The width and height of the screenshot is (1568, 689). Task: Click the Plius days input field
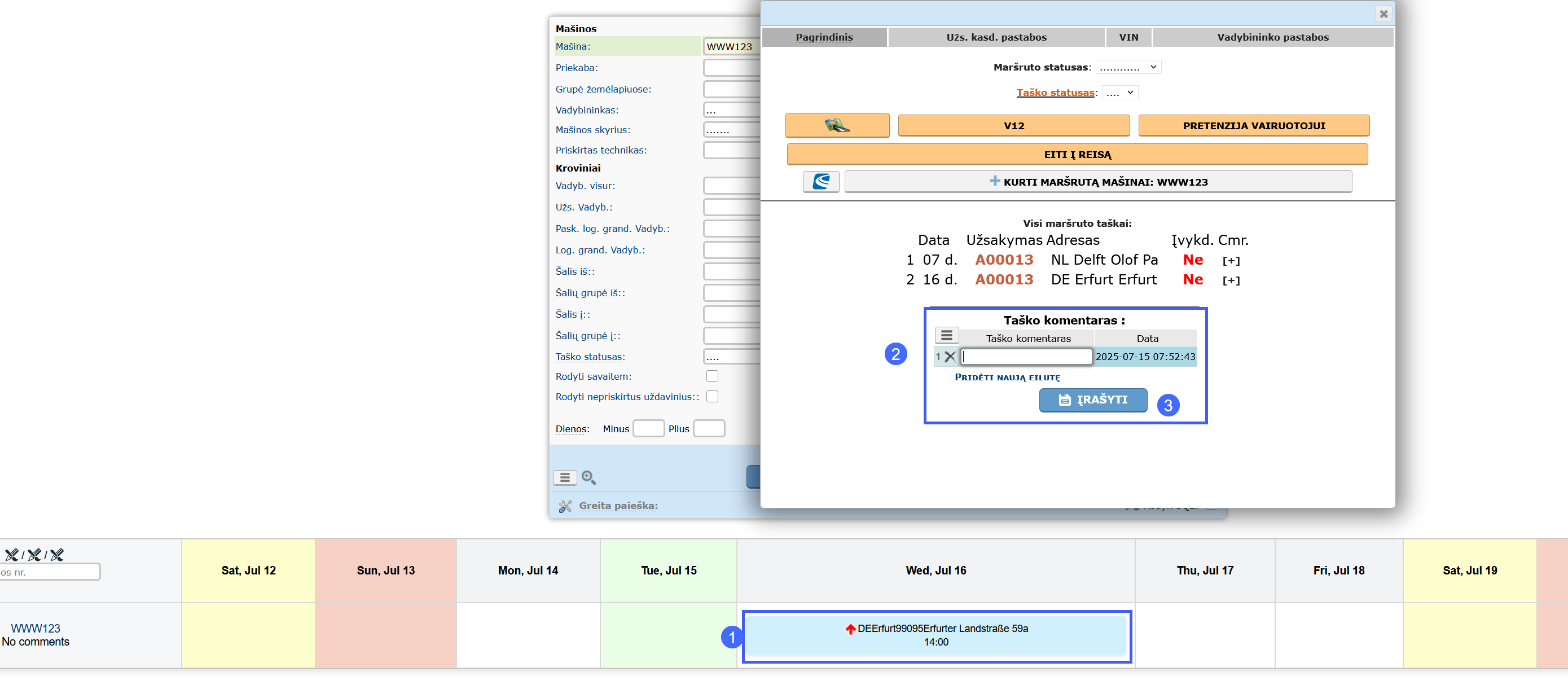[x=709, y=428]
